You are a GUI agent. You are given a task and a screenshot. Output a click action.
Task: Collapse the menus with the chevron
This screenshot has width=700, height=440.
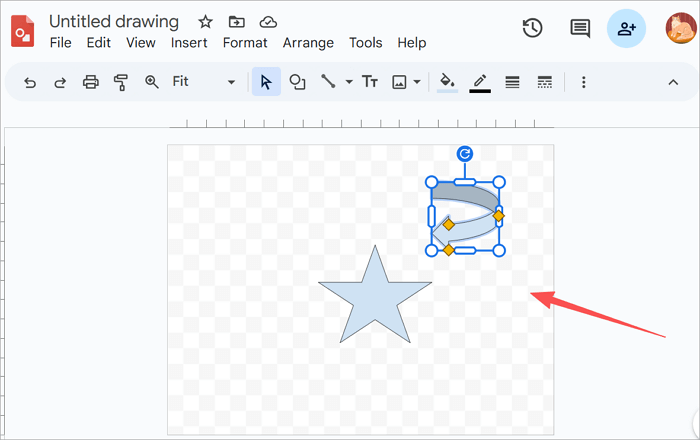click(673, 82)
